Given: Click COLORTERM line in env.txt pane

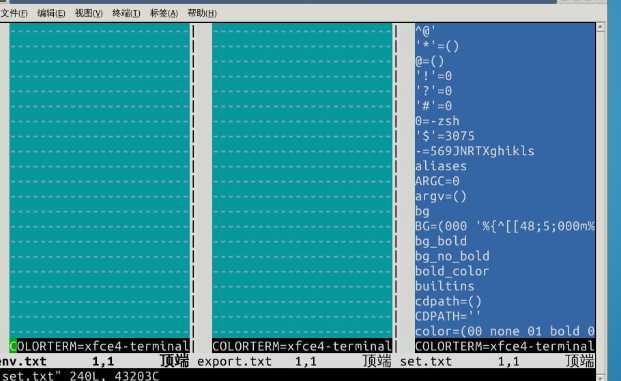Looking at the screenshot, I should tap(99, 346).
